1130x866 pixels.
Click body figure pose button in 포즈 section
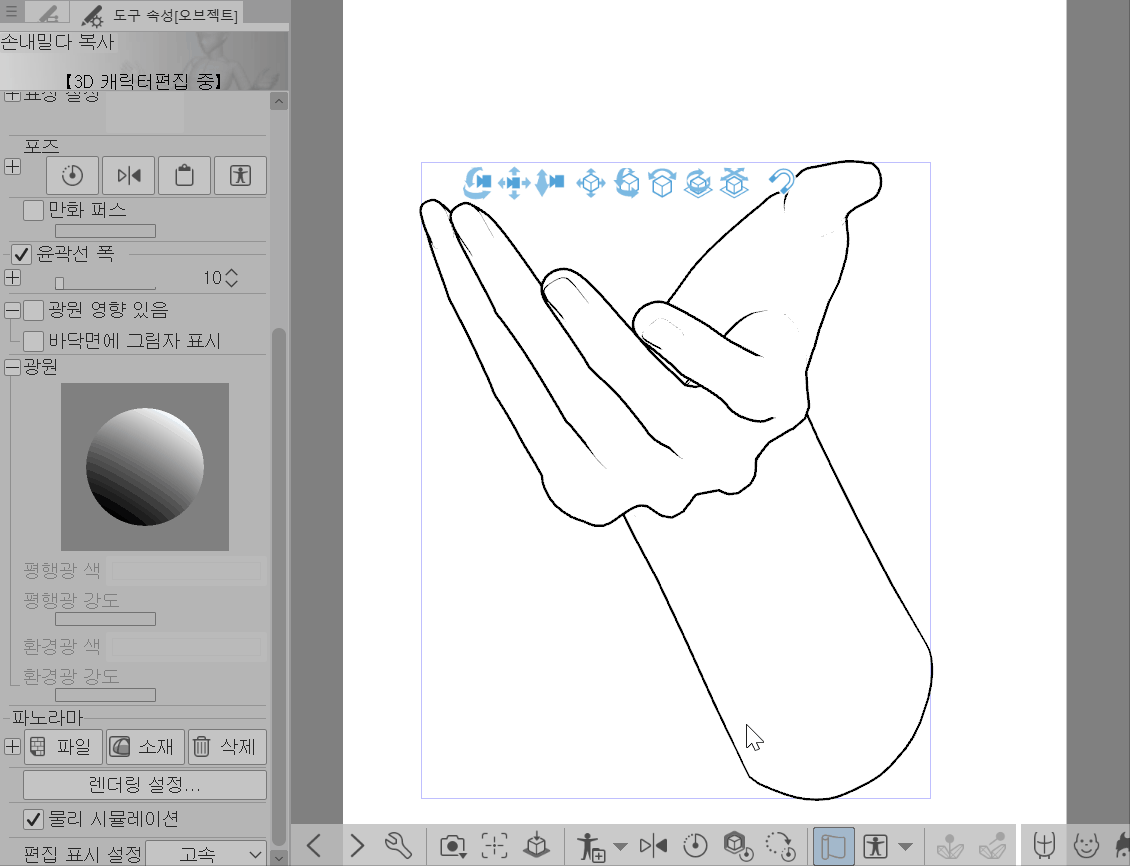click(240, 175)
